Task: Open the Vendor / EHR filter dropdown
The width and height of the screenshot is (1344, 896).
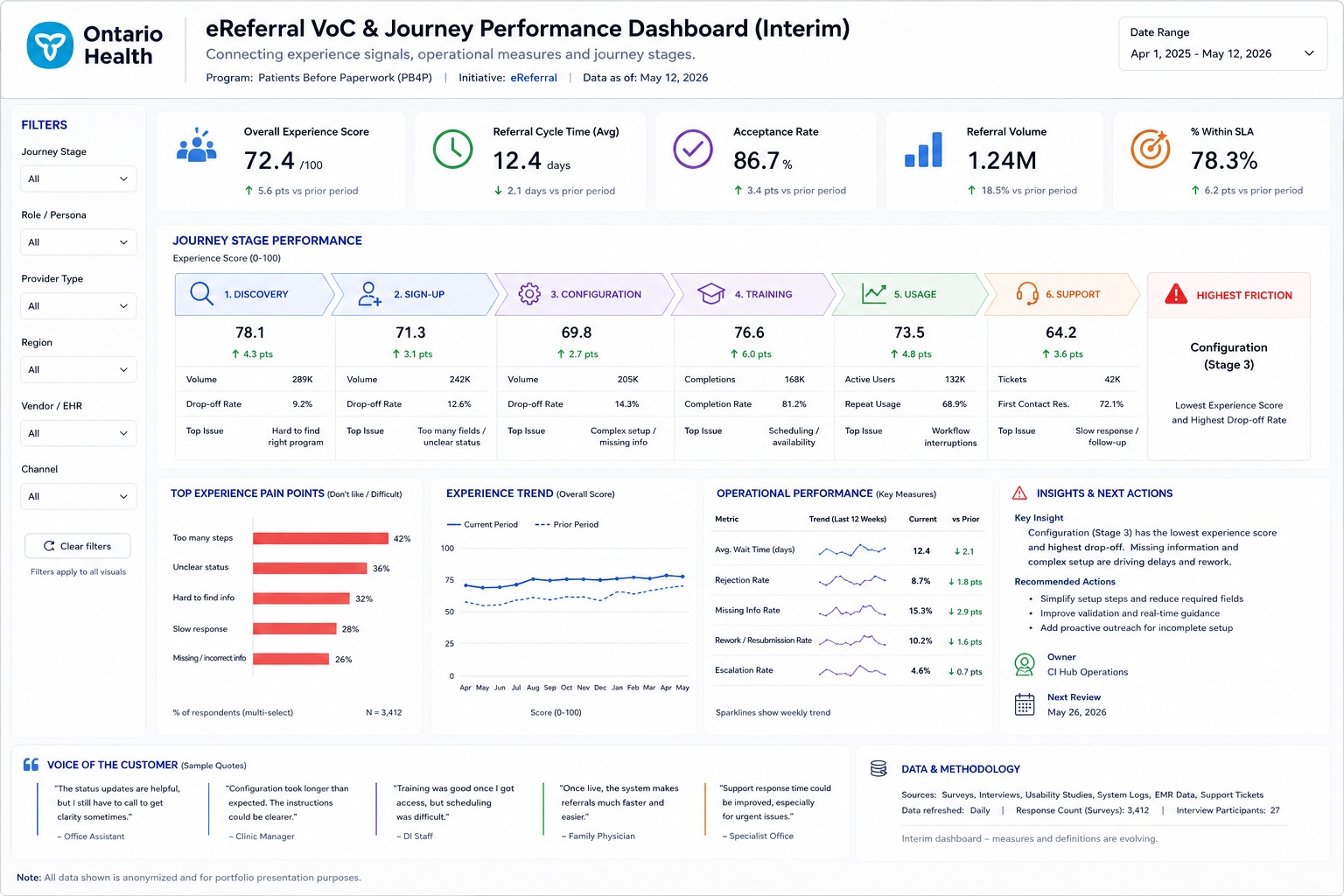Action: click(x=78, y=433)
